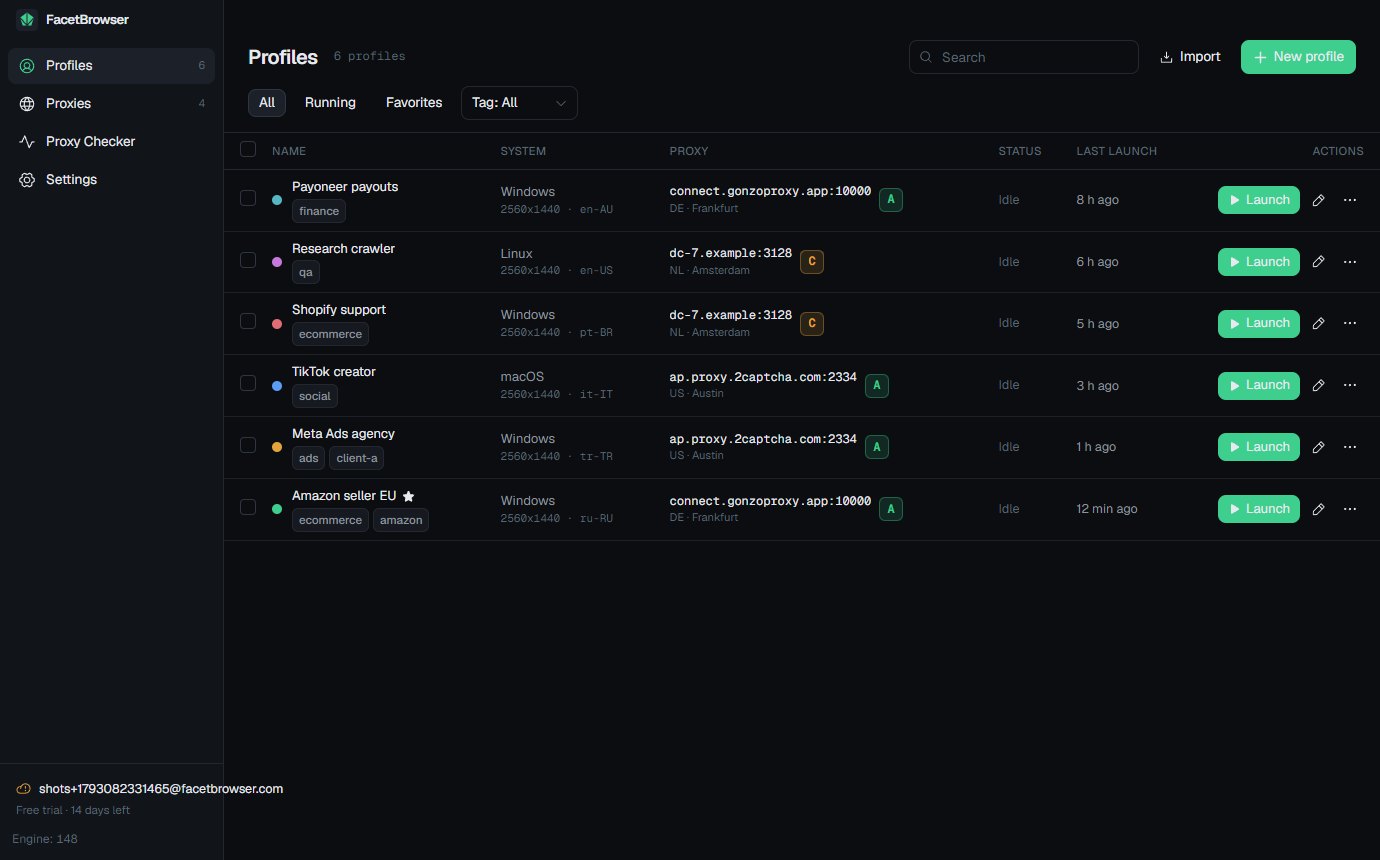Click the cloud sync icon beside account email
Image resolution: width=1380 pixels, height=860 pixels.
tap(24, 789)
